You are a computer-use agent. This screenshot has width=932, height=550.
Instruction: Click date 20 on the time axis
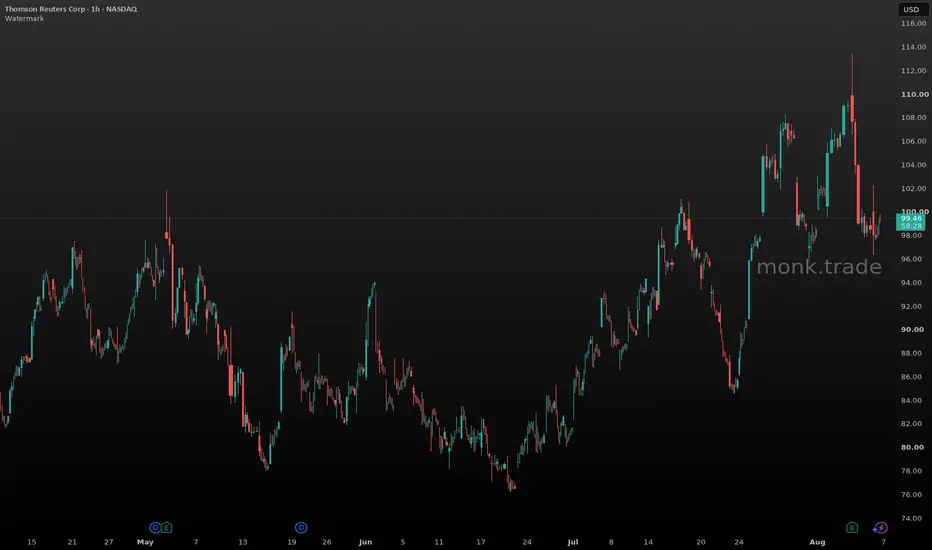(x=701, y=542)
